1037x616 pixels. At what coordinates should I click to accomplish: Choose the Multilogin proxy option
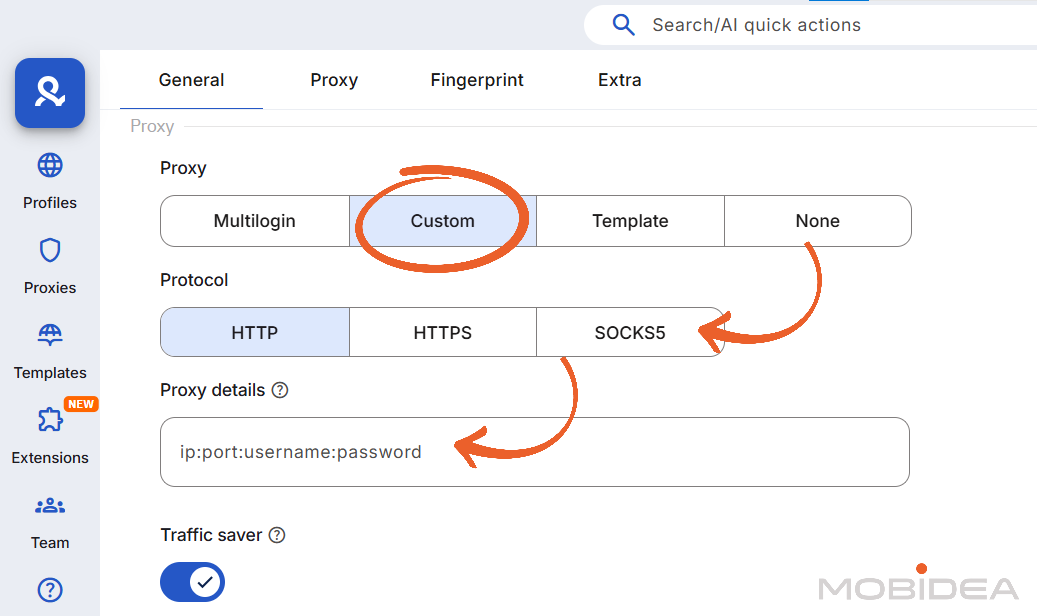[254, 221]
